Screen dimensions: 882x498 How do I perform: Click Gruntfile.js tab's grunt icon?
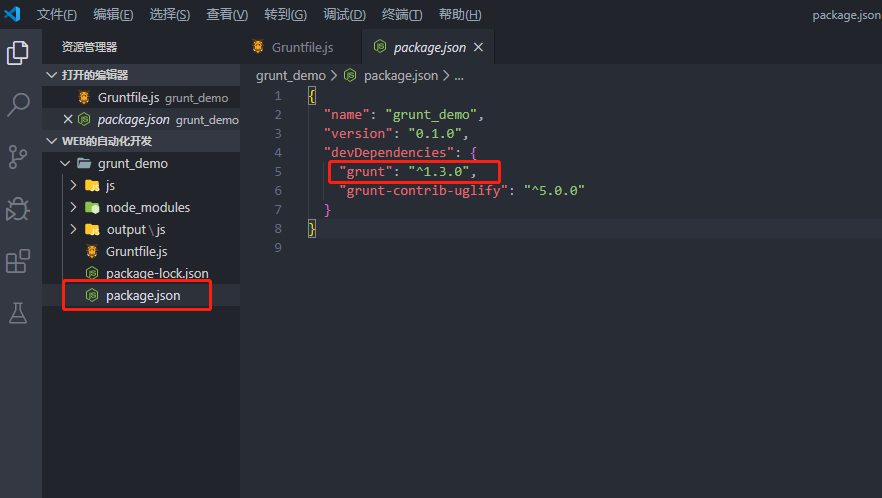(258, 47)
